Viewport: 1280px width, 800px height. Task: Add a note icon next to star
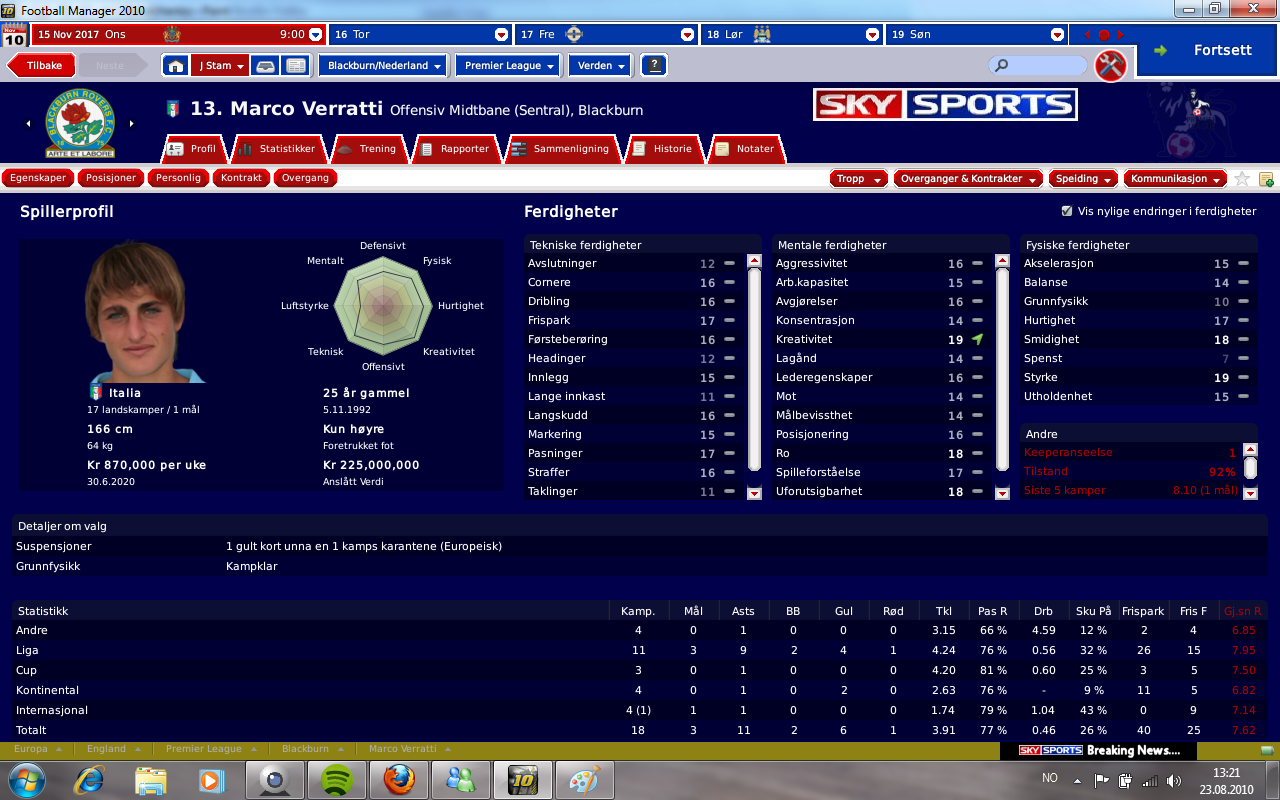pyautogui.click(x=1266, y=179)
